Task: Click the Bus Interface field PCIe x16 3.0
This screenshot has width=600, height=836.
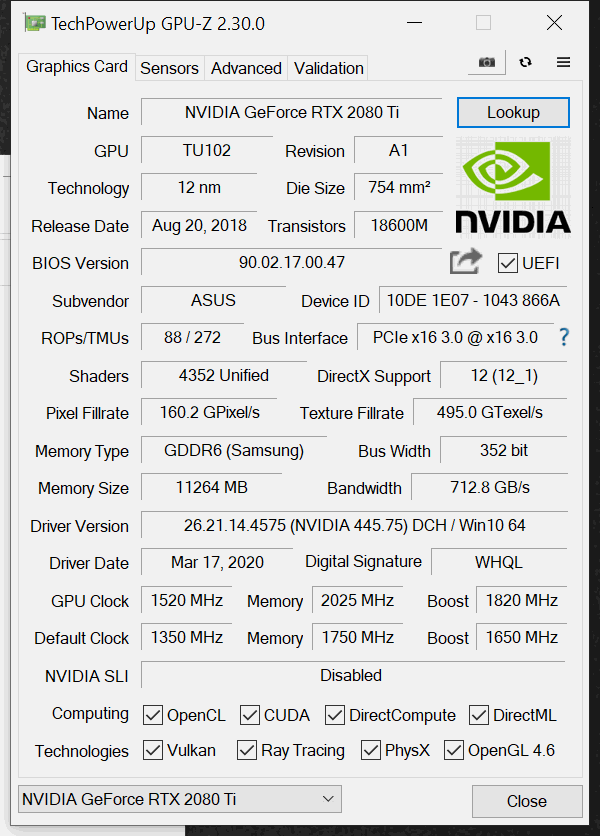Action: (455, 337)
